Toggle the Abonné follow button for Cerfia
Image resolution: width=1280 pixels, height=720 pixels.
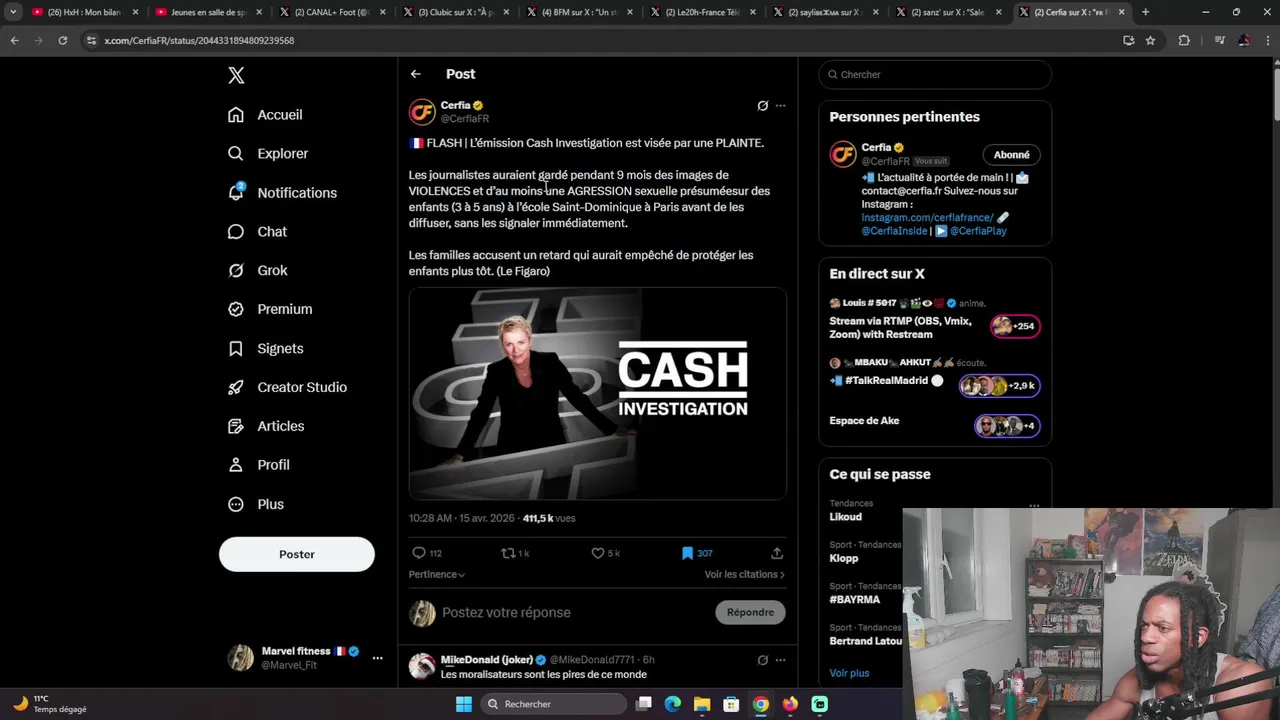click(1011, 155)
